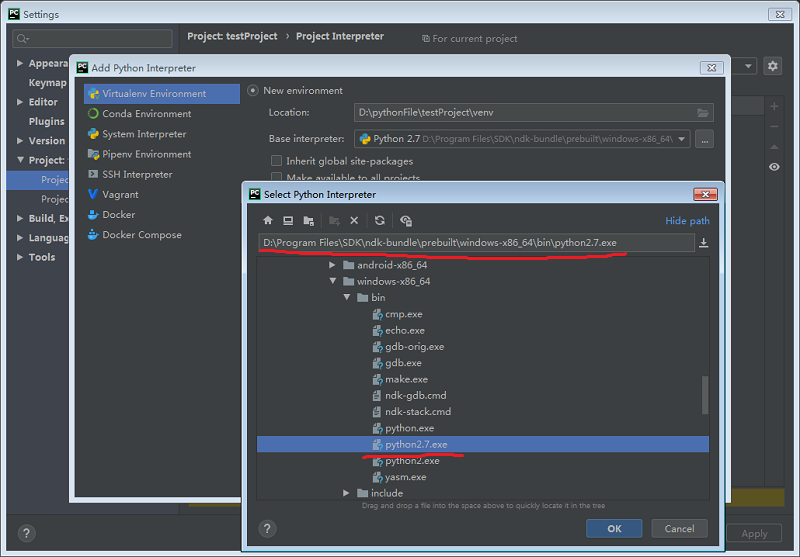Collapse the bin folder

346,297
